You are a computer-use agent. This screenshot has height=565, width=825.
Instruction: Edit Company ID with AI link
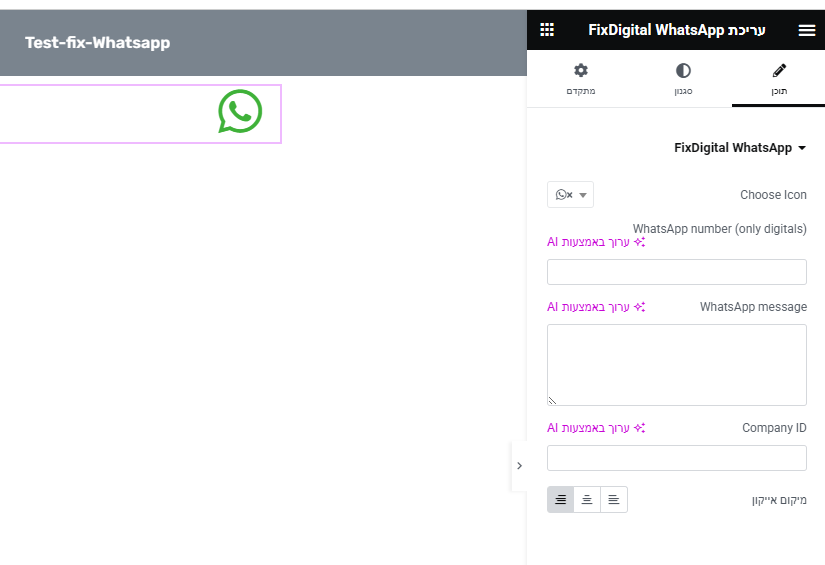coord(596,428)
